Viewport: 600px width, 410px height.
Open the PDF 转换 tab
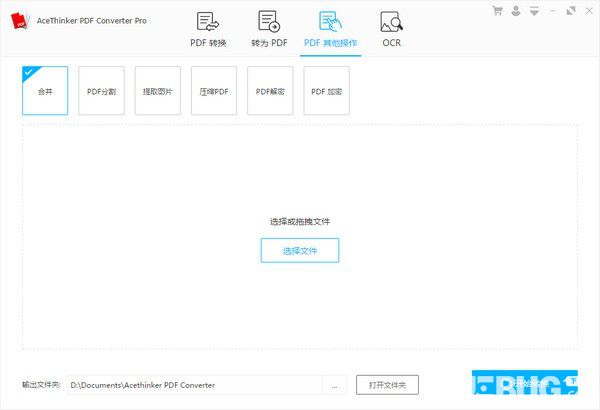tap(208, 30)
